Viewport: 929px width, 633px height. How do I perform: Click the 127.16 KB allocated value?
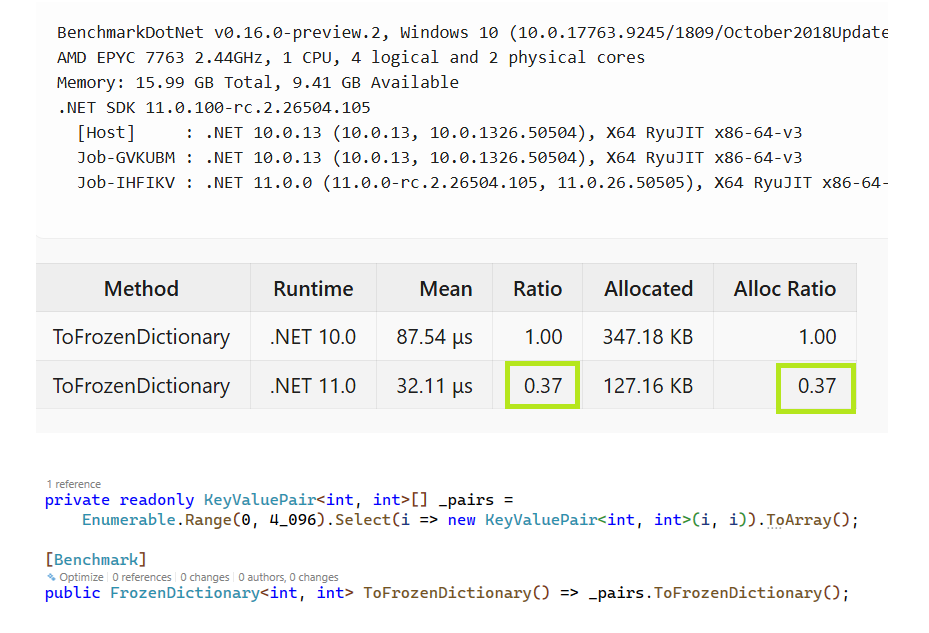pos(648,386)
